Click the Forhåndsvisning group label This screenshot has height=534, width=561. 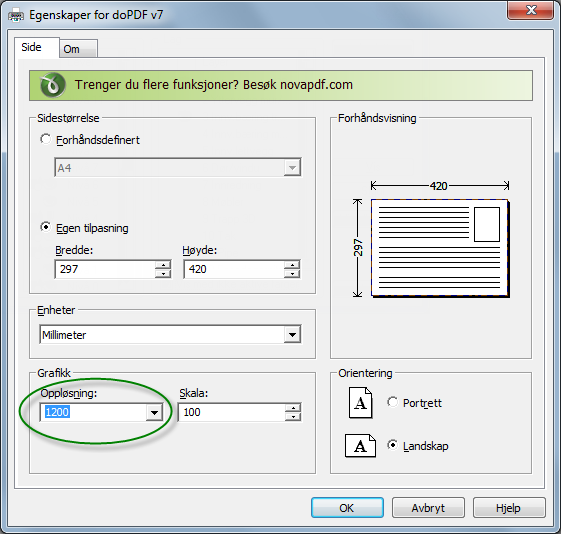point(377,118)
